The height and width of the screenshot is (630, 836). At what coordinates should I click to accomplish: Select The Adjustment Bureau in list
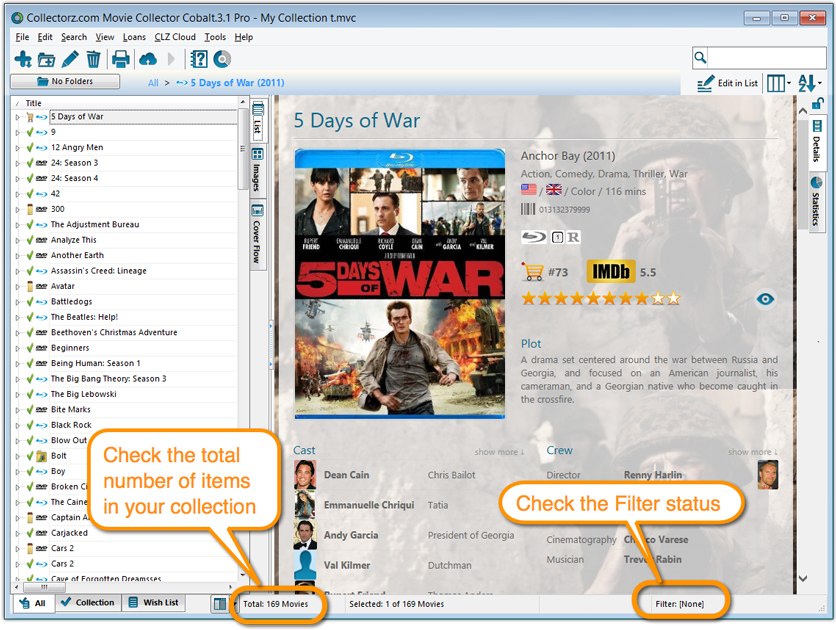pos(95,224)
